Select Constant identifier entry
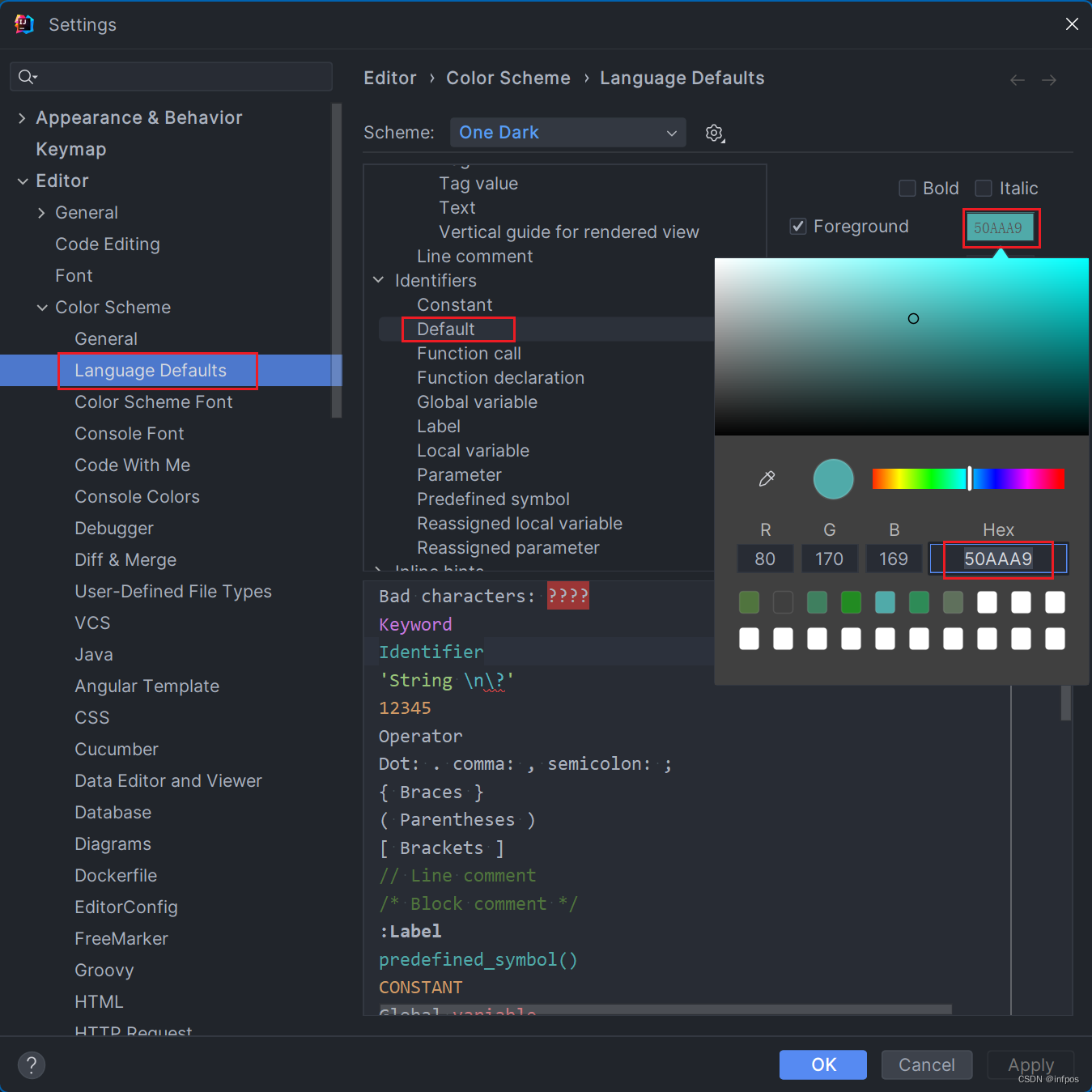This screenshot has width=1092, height=1092. 455,305
